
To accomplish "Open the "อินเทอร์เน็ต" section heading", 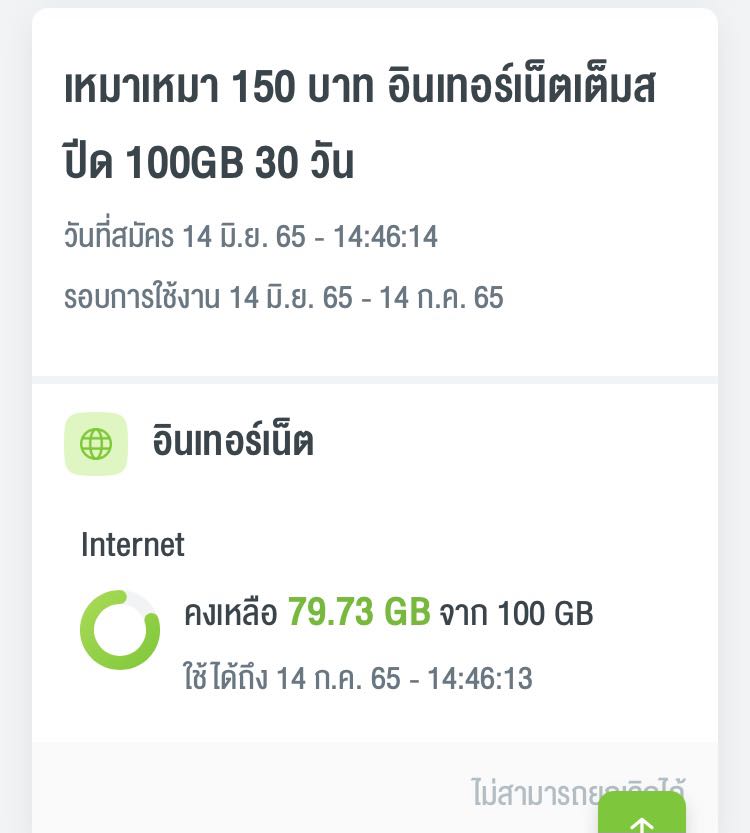I will (233, 442).
